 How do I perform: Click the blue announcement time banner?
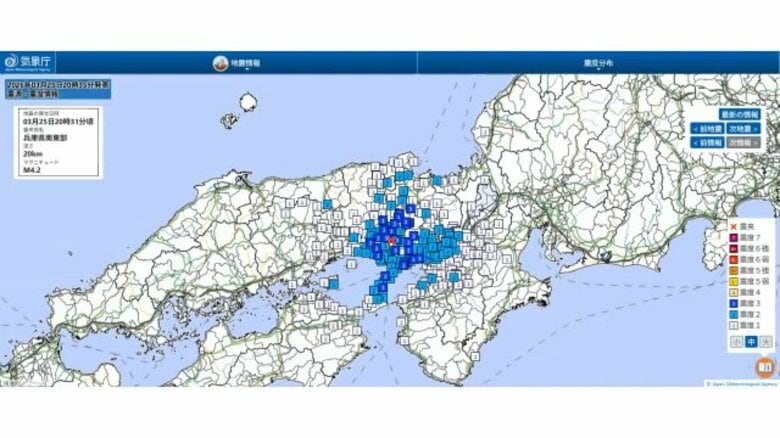[58, 89]
